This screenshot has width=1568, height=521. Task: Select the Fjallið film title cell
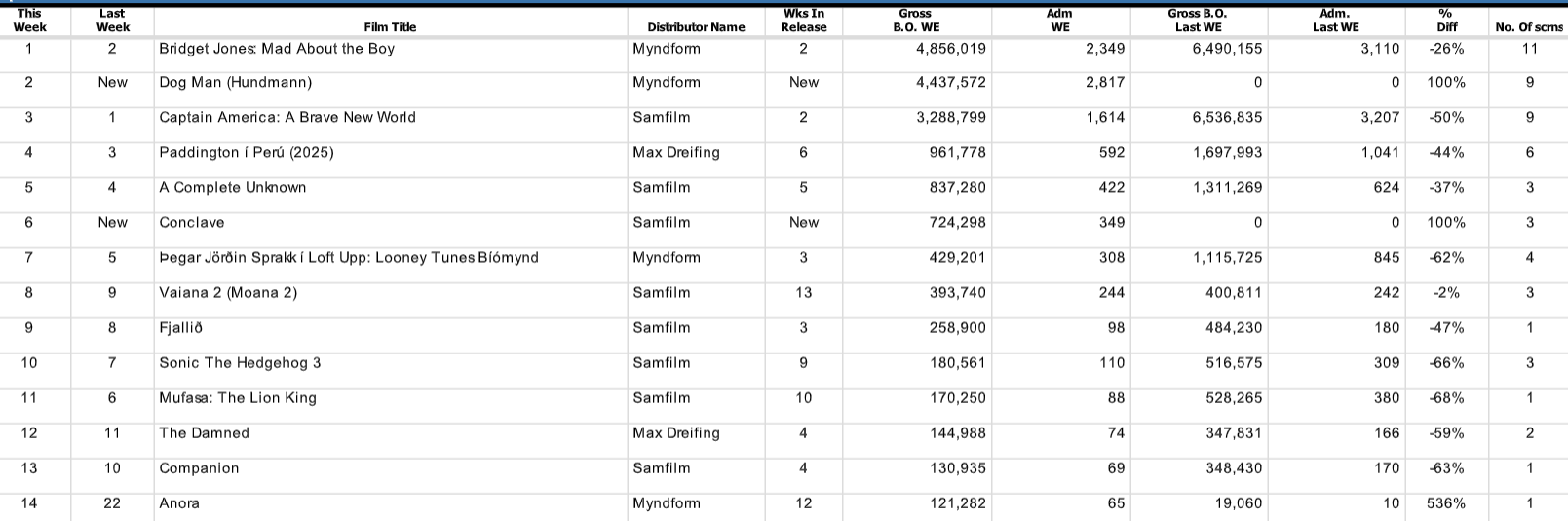181,328
